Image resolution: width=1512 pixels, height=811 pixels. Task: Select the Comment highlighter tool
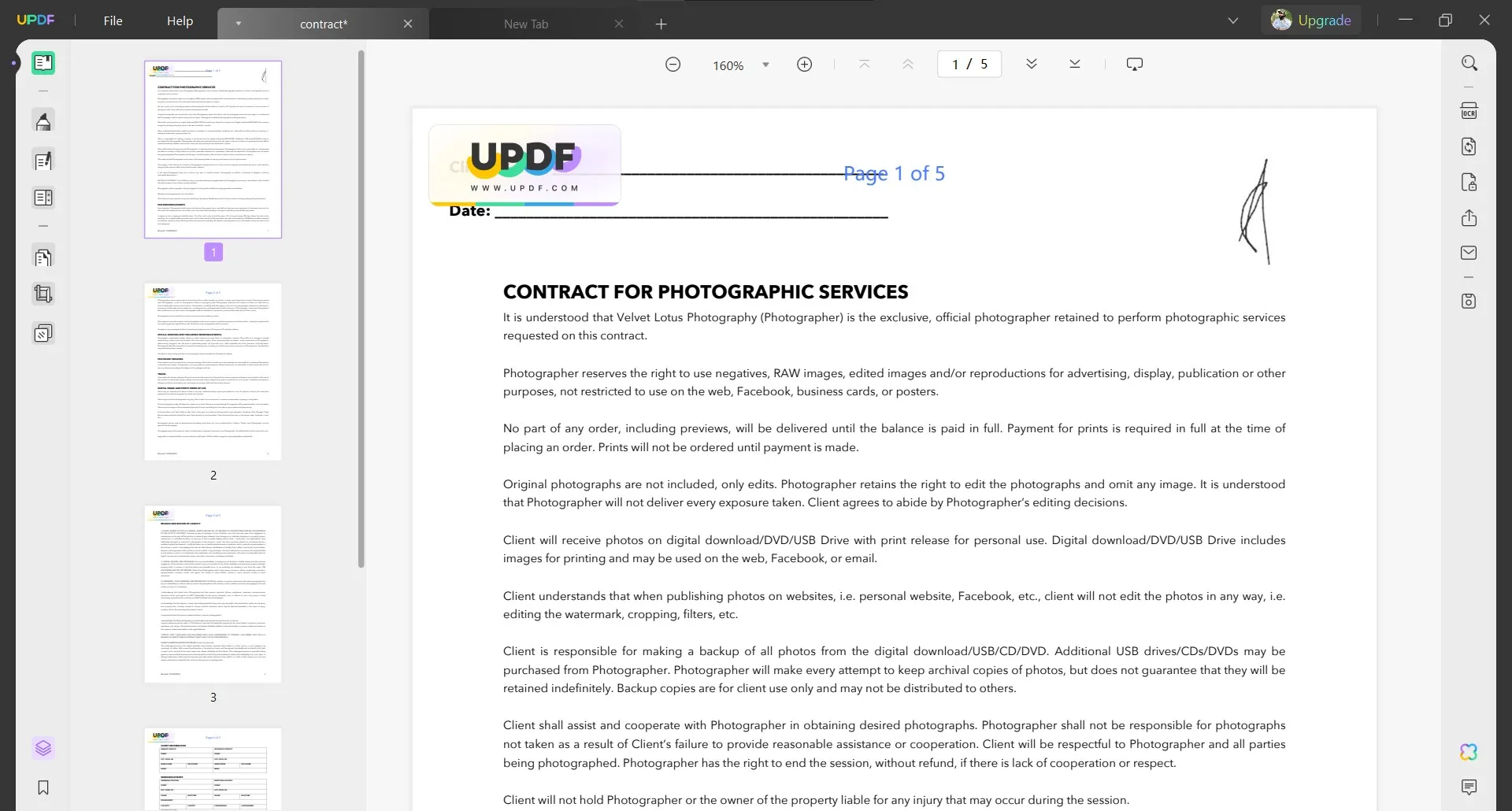pos(43,121)
